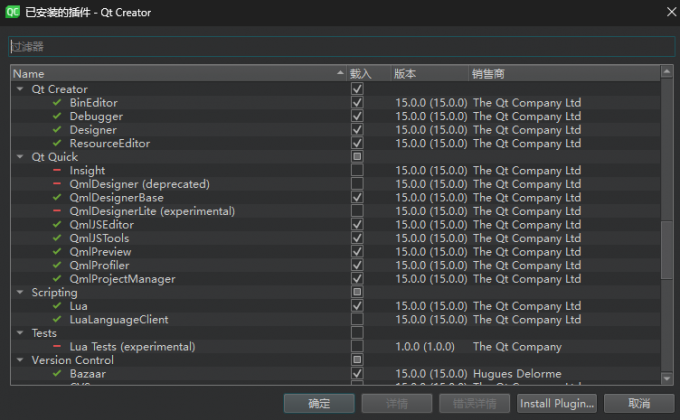Focus the 过滤器 filter input field

click(x=340, y=47)
